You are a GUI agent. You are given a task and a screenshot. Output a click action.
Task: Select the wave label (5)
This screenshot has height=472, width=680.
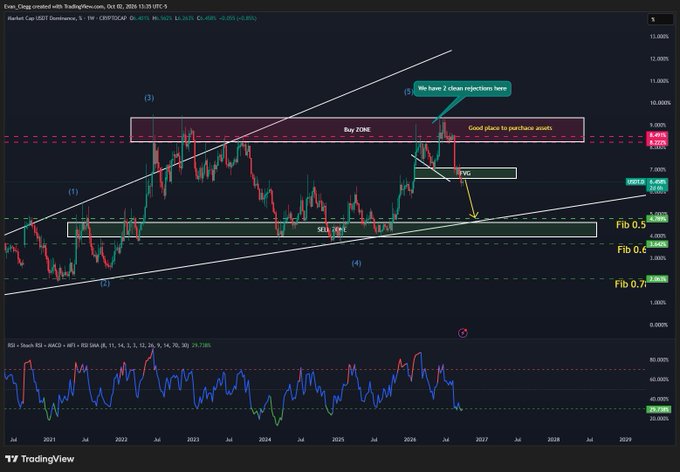pyautogui.click(x=409, y=92)
